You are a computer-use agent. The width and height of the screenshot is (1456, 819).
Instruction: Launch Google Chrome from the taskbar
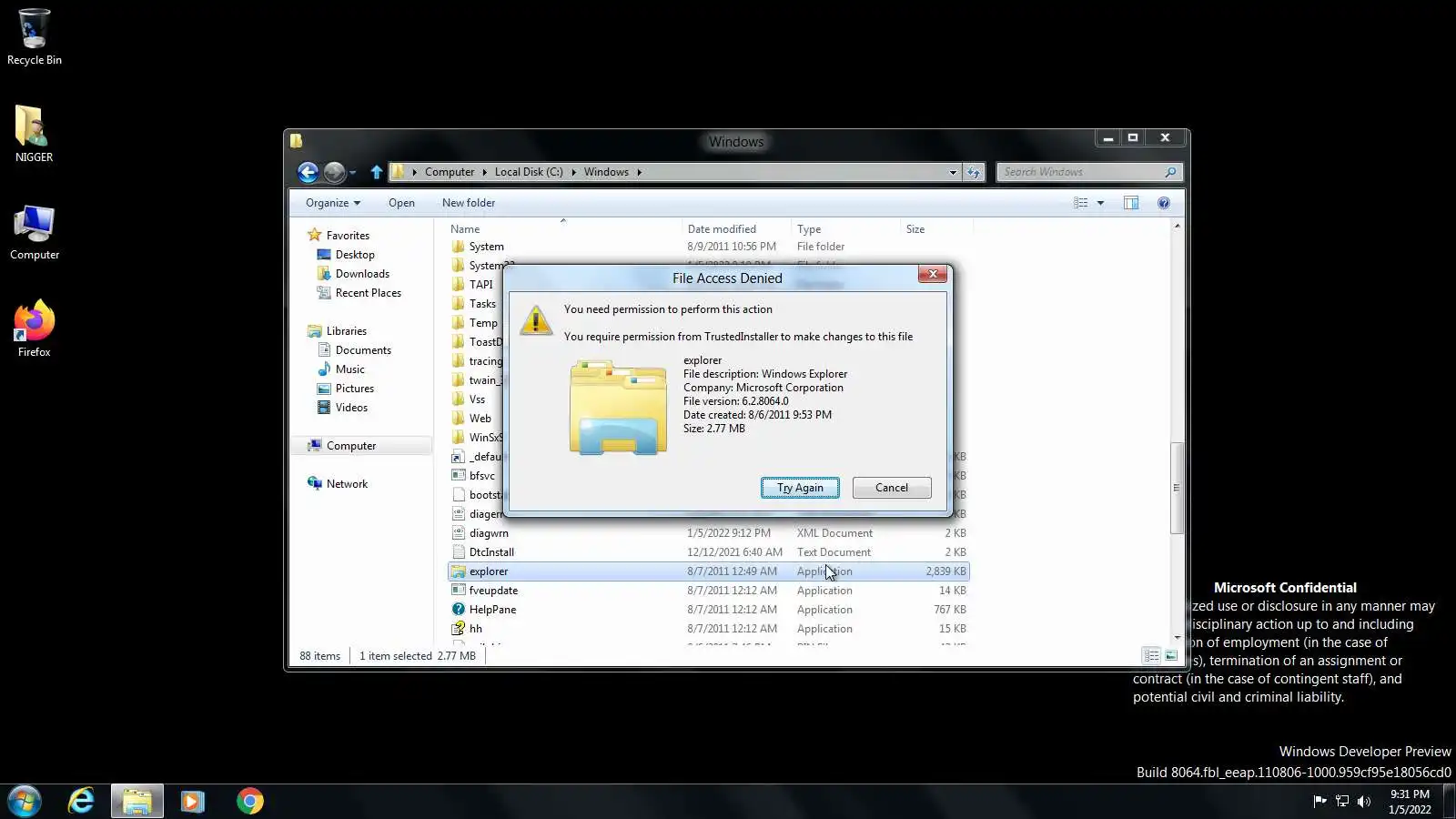[x=249, y=801]
